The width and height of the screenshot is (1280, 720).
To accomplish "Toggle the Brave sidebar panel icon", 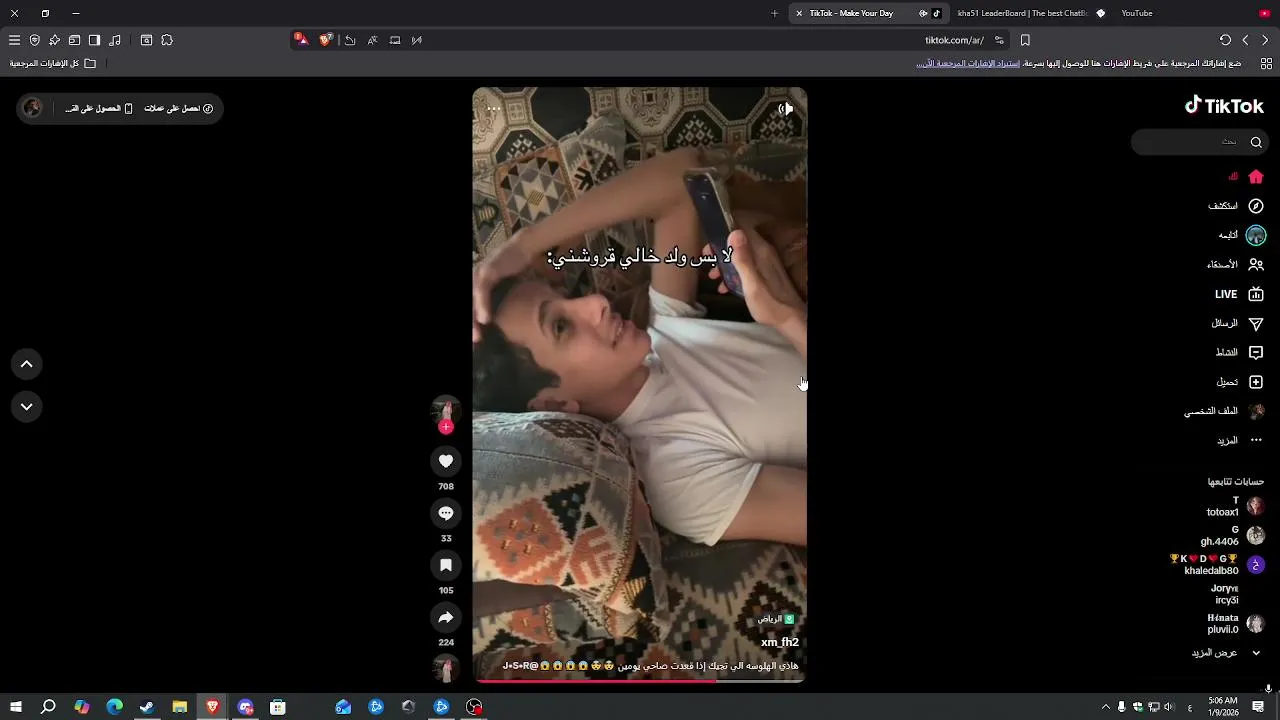I will [x=94, y=40].
